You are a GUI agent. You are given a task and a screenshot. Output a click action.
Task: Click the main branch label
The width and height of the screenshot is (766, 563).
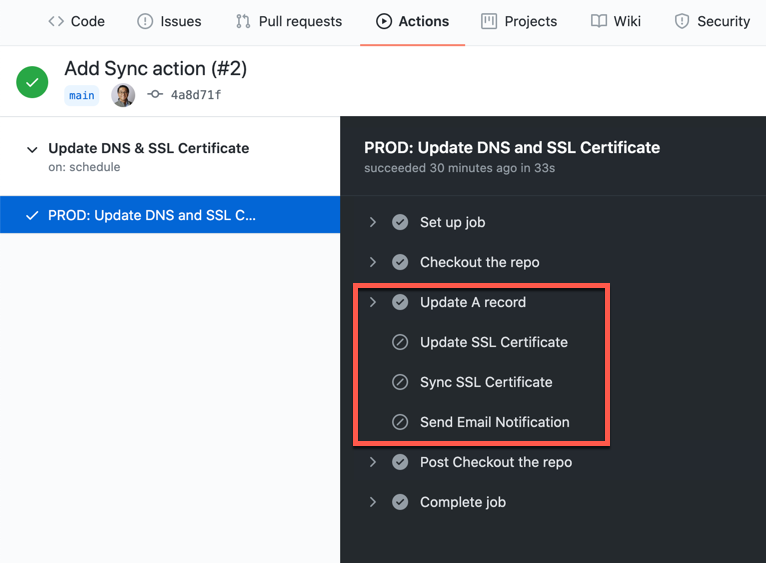click(x=82, y=95)
